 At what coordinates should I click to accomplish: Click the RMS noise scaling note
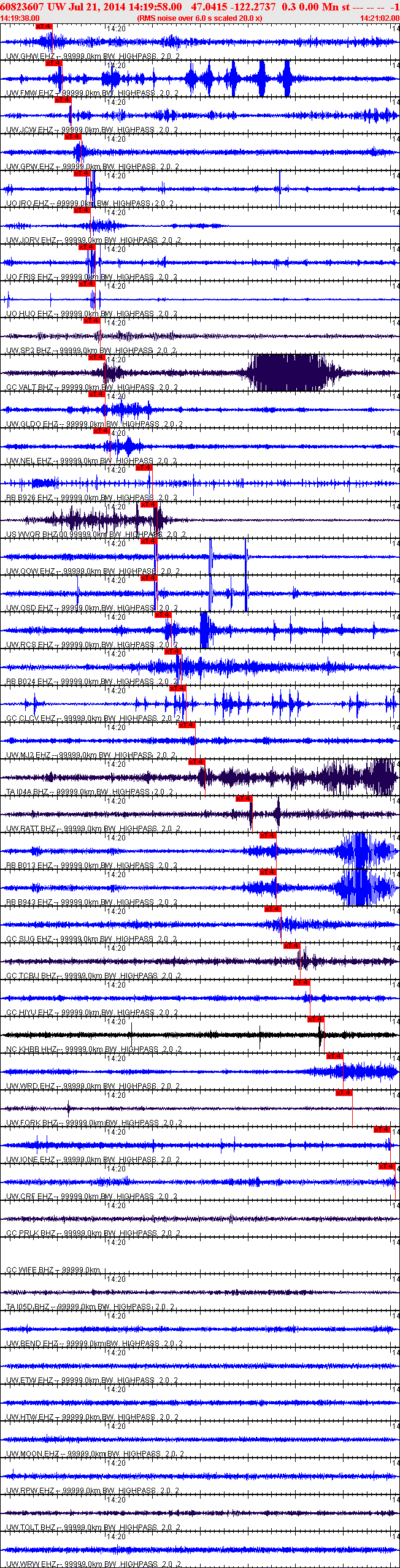[199, 18]
